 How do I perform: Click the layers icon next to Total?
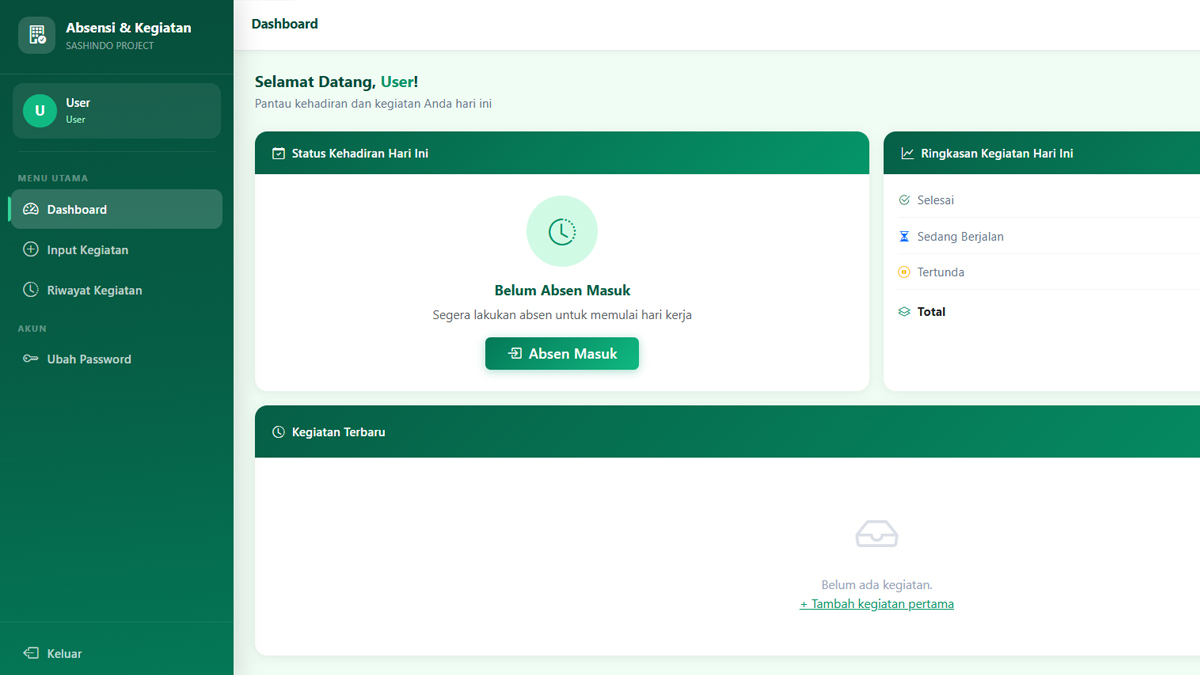904,312
